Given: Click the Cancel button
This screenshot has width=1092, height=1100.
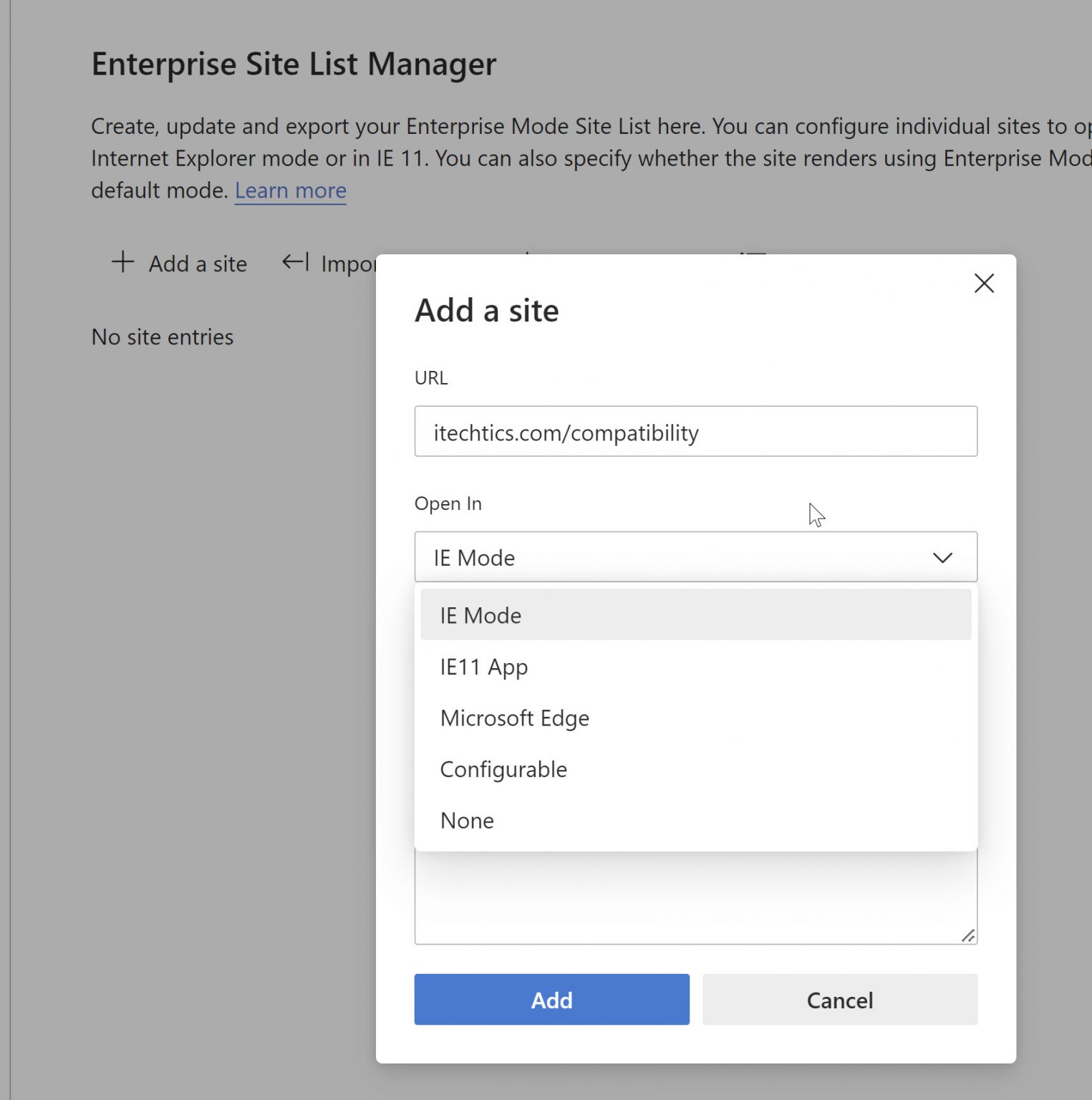Looking at the screenshot, I should tap(839, 1000).
